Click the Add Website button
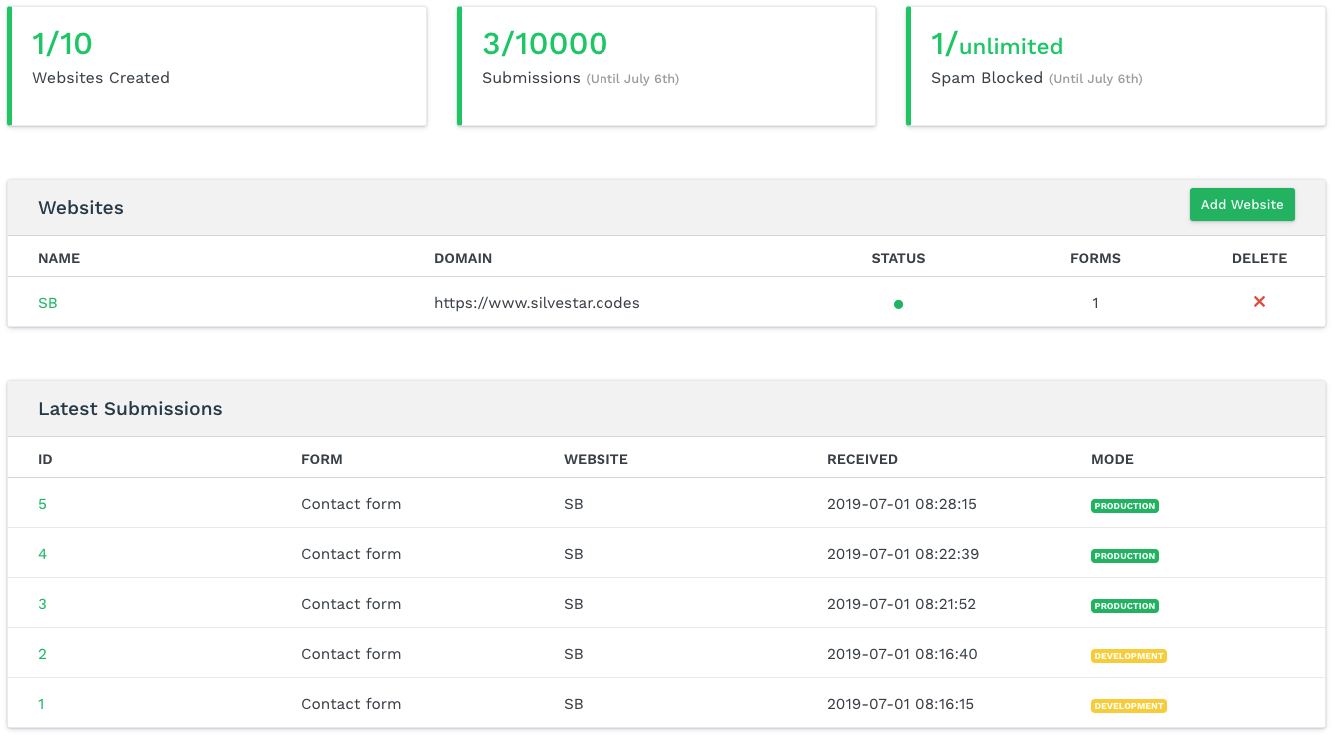Viewport: 1335px width, 736px height. [x=1242, y=204]
